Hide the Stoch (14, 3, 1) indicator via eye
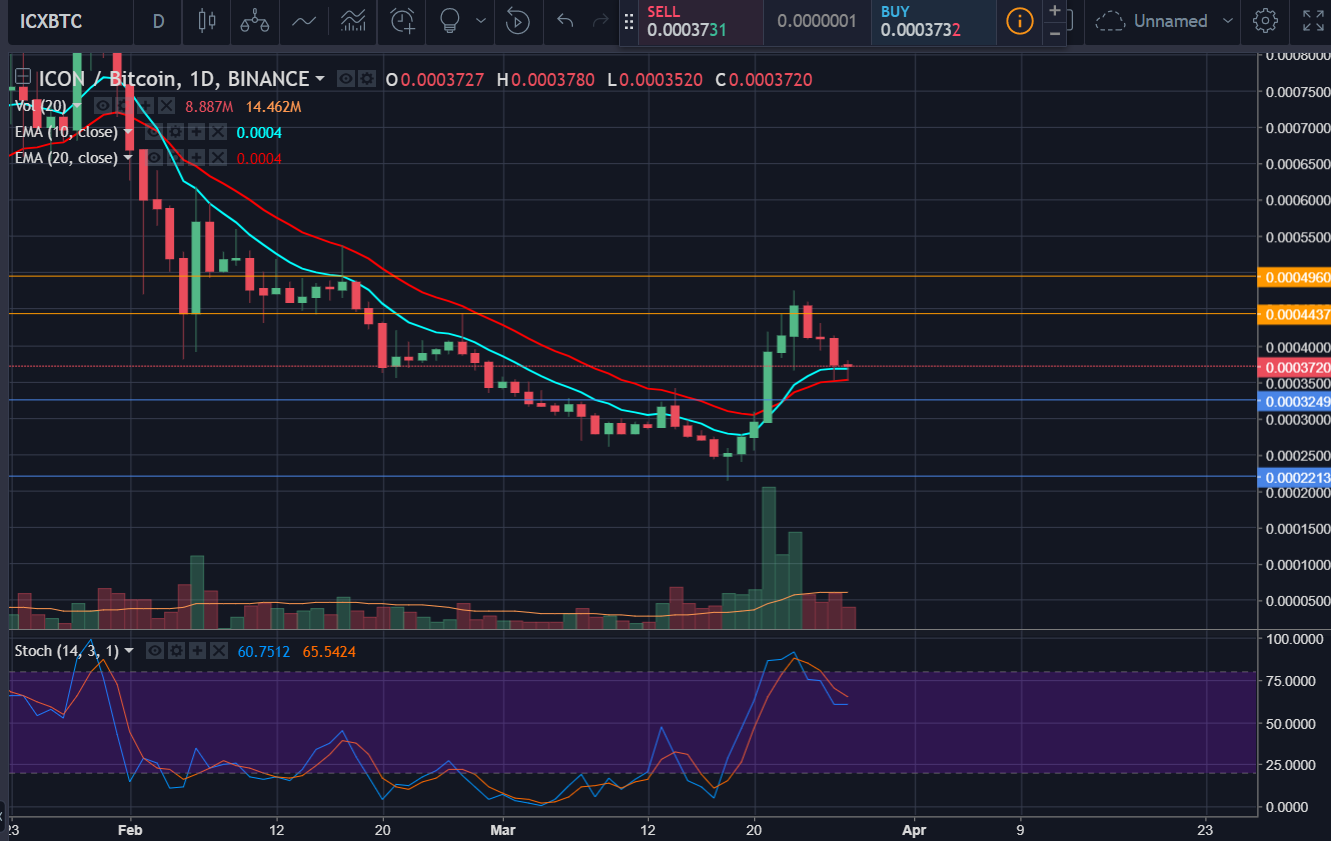 point(155,651)
